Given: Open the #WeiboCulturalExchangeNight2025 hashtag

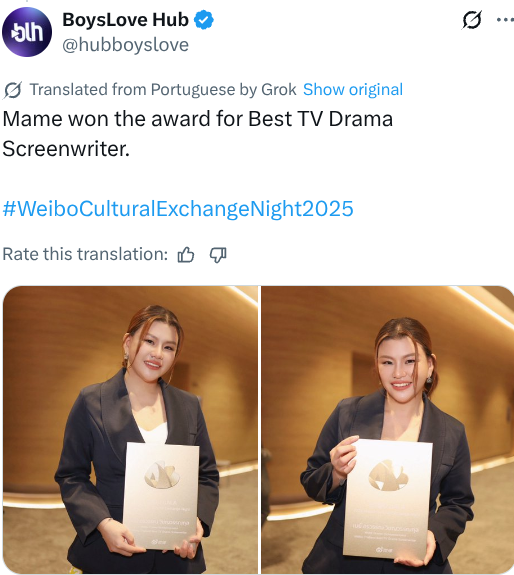Looking at the screenshot, I should coord(178,209).
